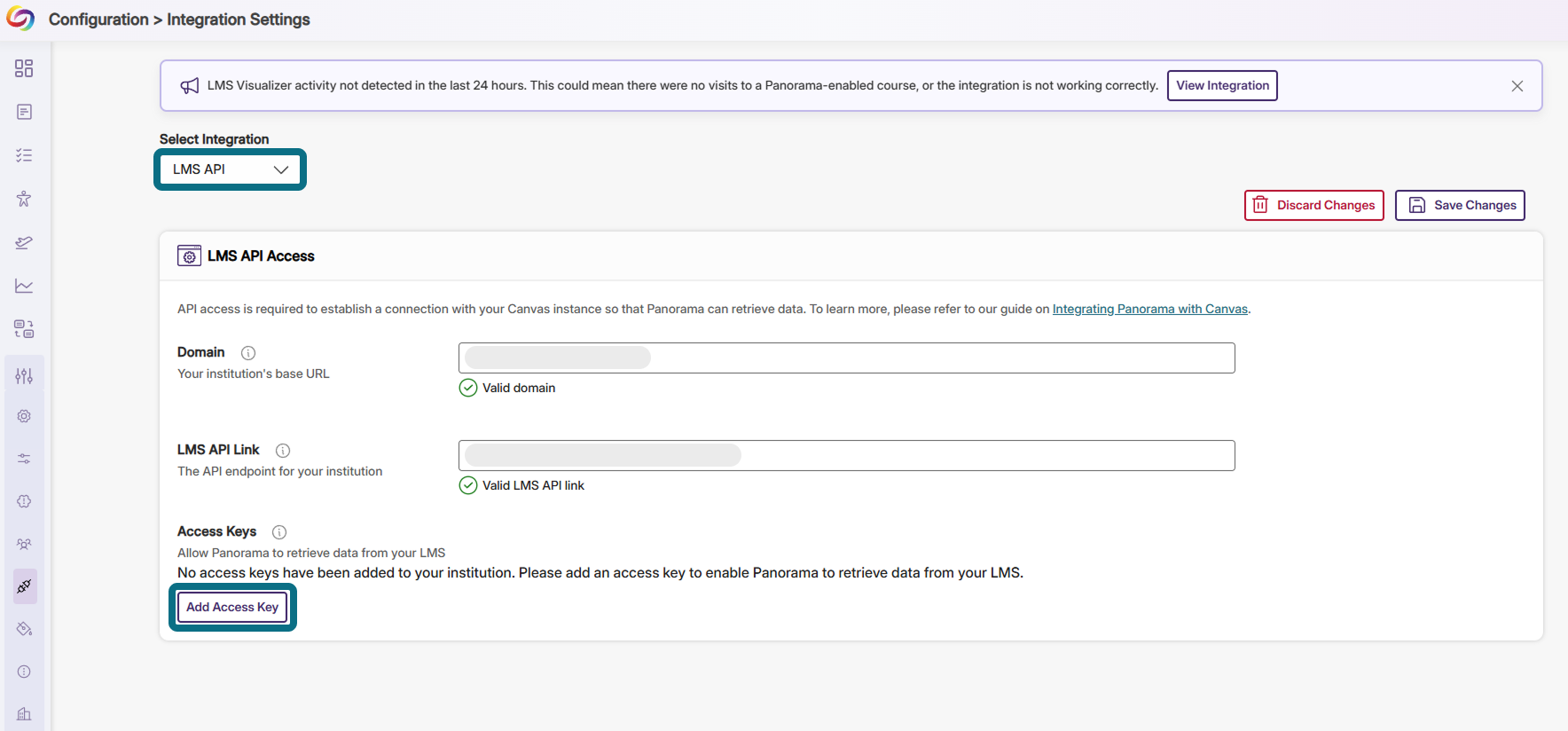Click the 'Your institution's base URL' text
This screenshot has width=1568, height=731.
coord(254,373)
